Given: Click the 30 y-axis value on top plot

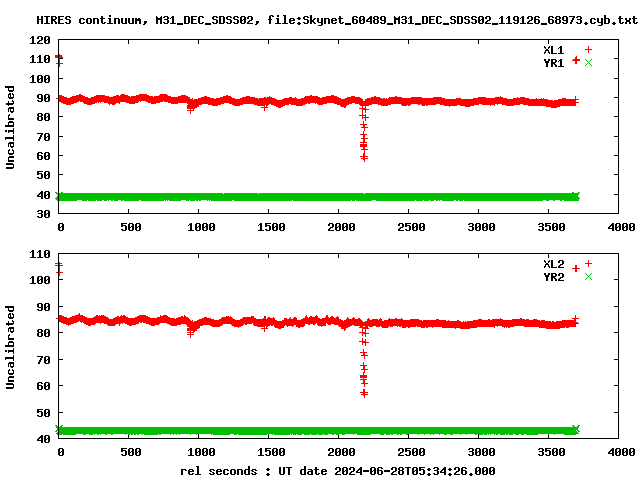Looking at the screenshot, I should click(43, 213).
